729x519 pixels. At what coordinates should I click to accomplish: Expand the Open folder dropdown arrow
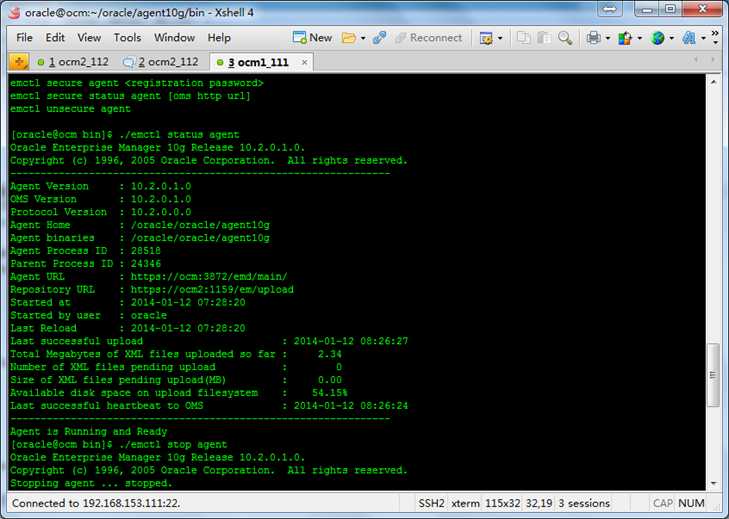point(363,38)
